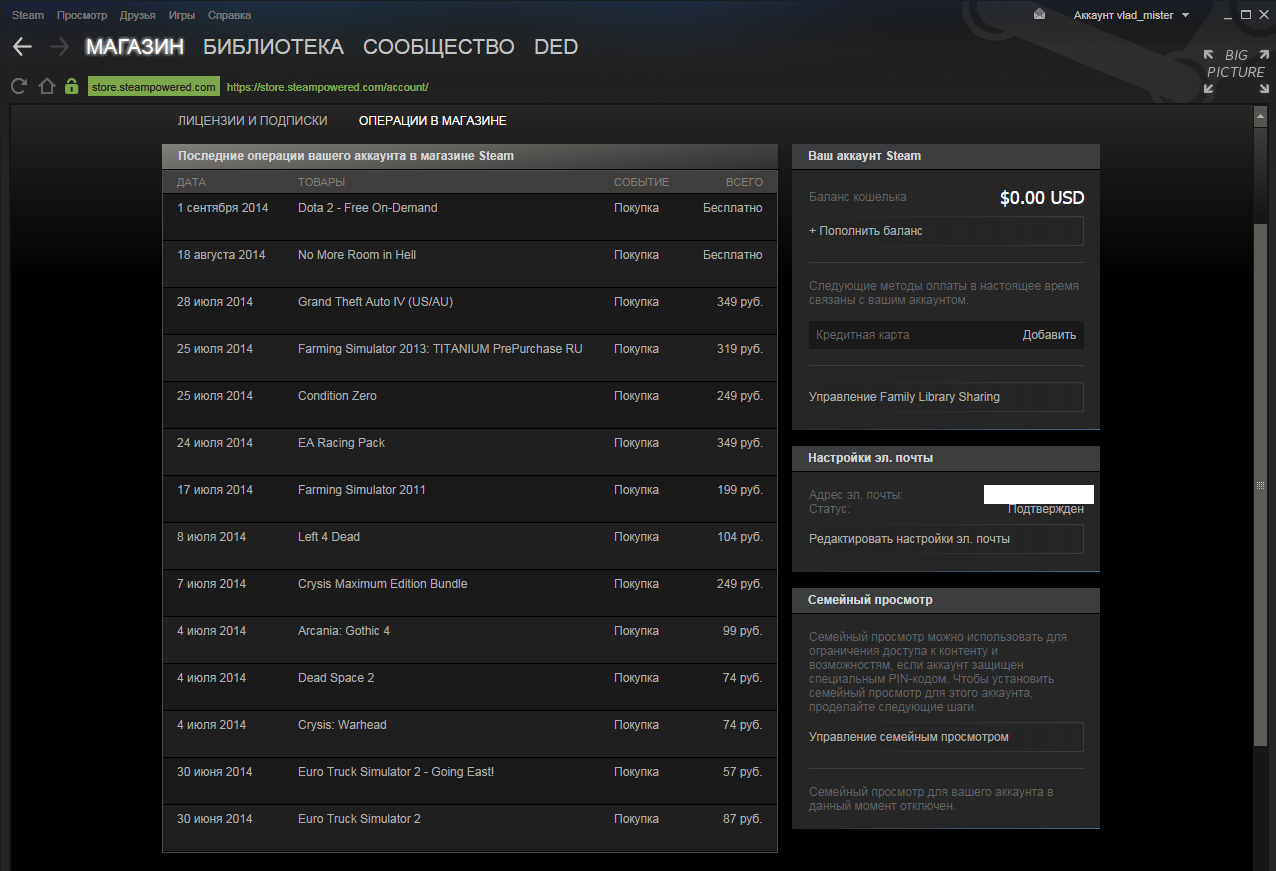Click the 349 руб. price for GTA IV
Screen dimensions: 1276x871
(742, 302)
